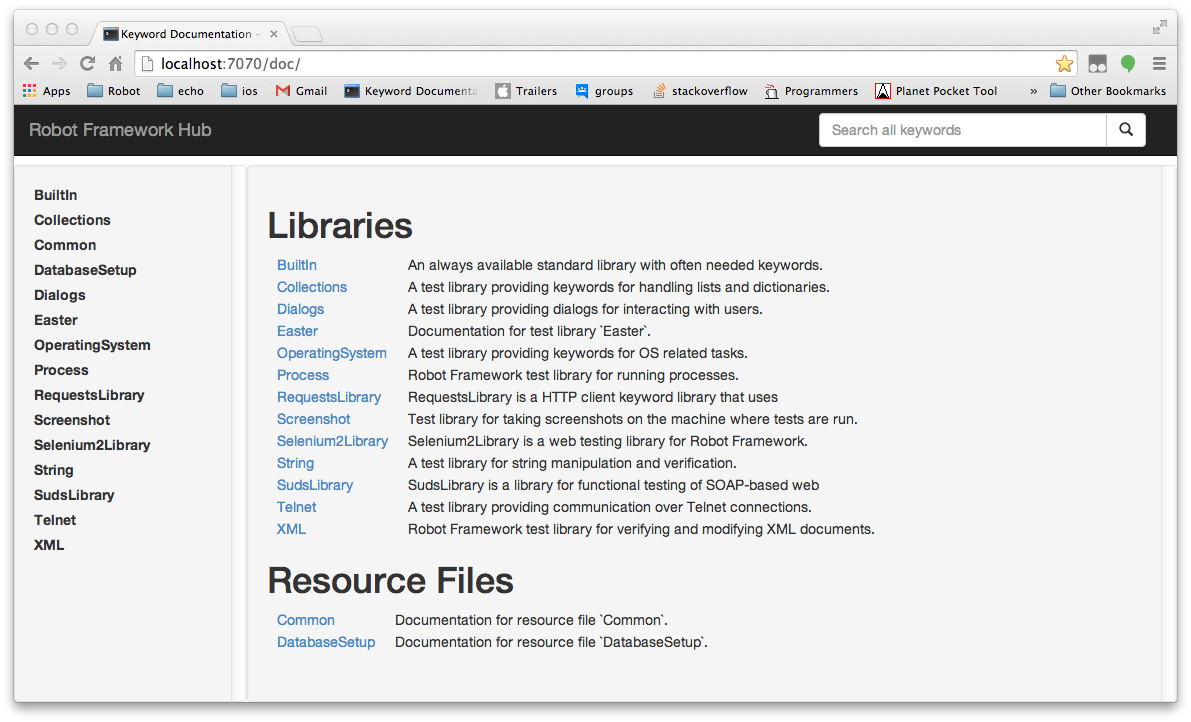Viewport: 1191px width, 722px height.
Task: Click the green extension icon in toolbar
Action: click(x=1128, y=64)
